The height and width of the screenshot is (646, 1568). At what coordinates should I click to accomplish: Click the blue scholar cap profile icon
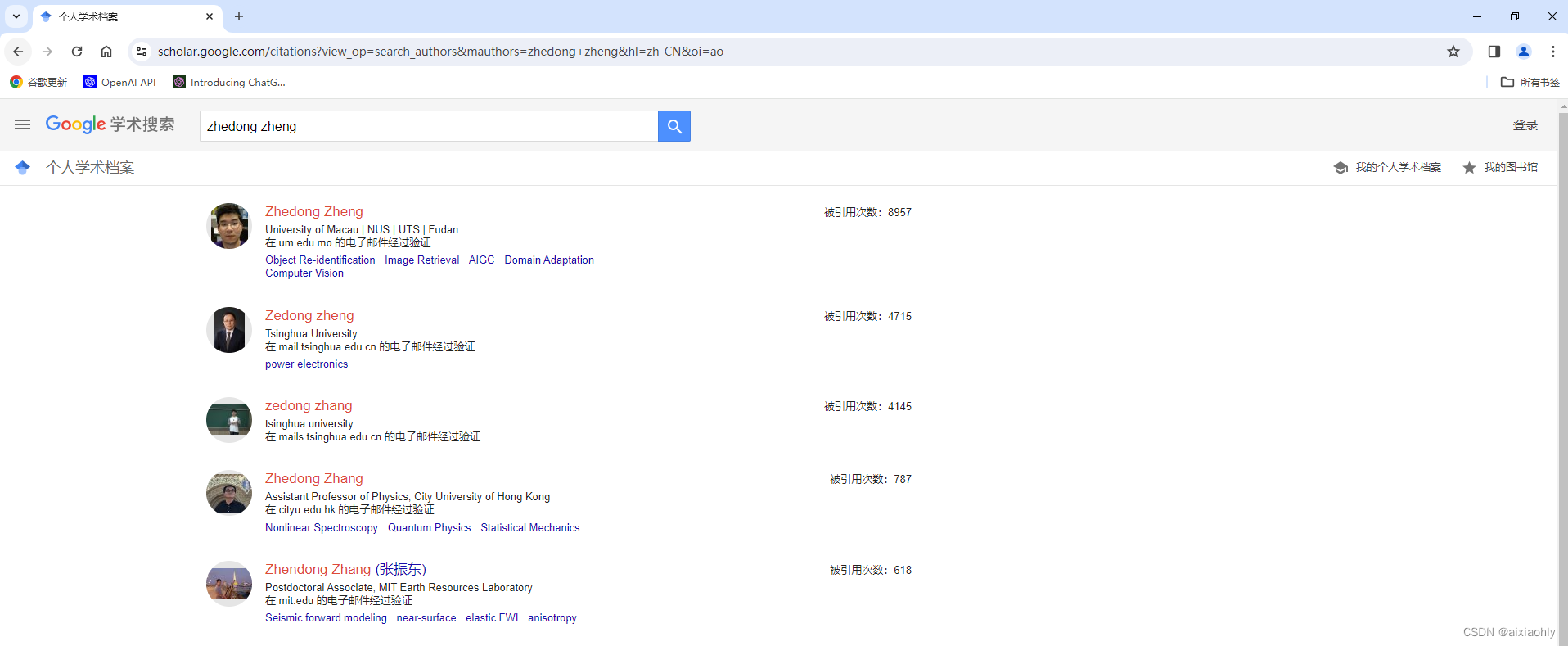pyautogui.click(x=22, y=167)
